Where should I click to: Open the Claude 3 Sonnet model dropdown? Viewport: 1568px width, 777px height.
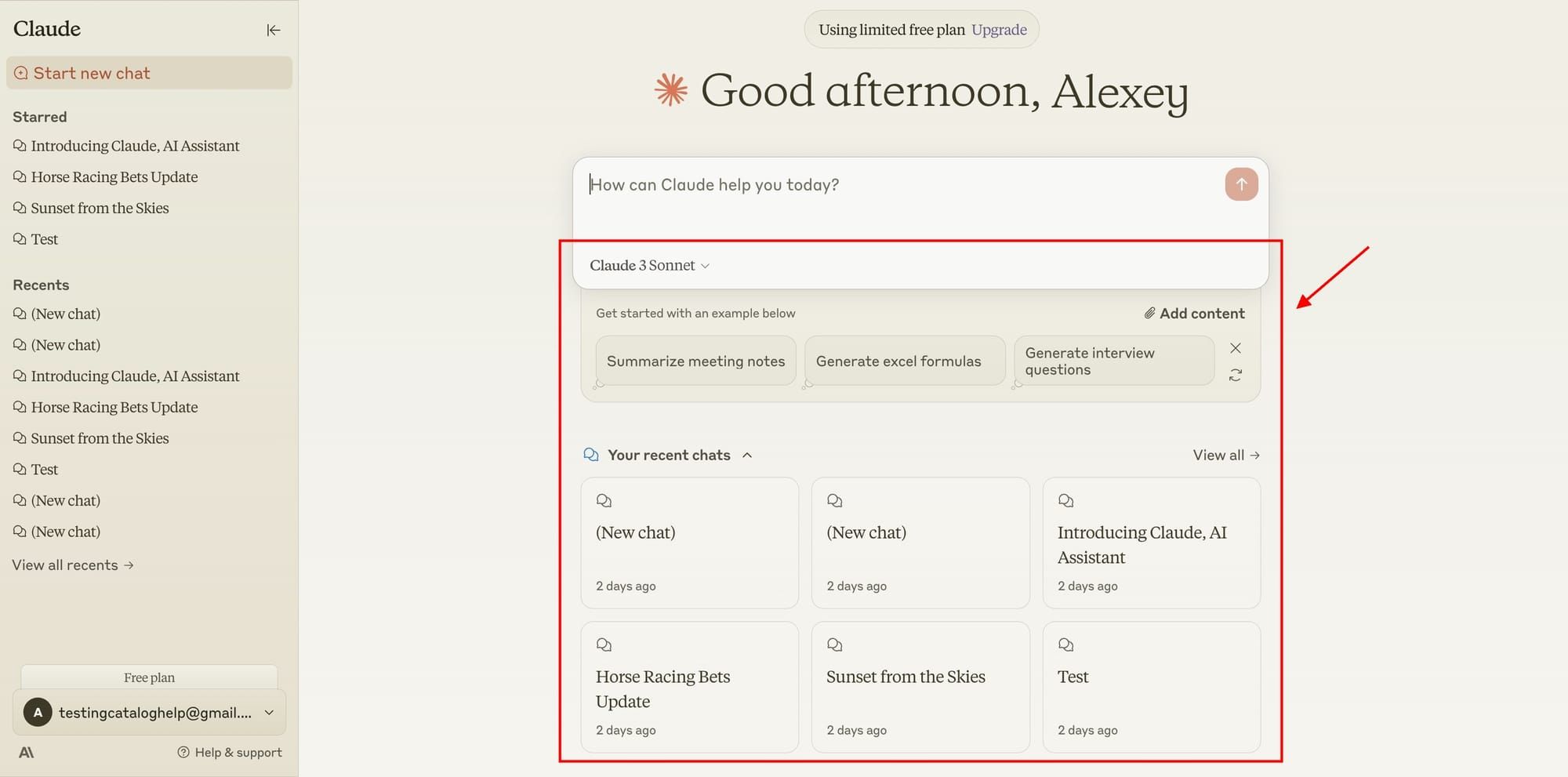[648, 265]
